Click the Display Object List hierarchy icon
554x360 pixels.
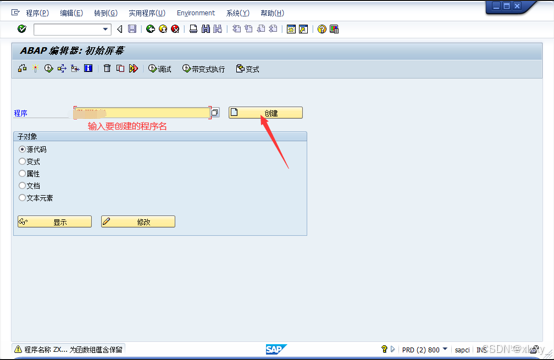(75, 69)
